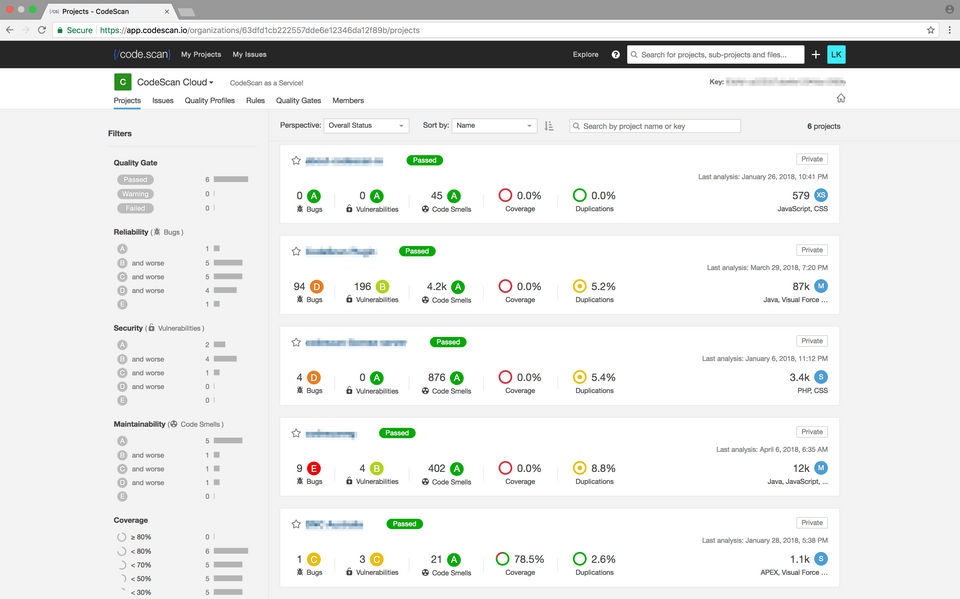This screenshot has height=599, width=960.
Task: Open the Sort by Name dropdown
Action: click(494, 126)
